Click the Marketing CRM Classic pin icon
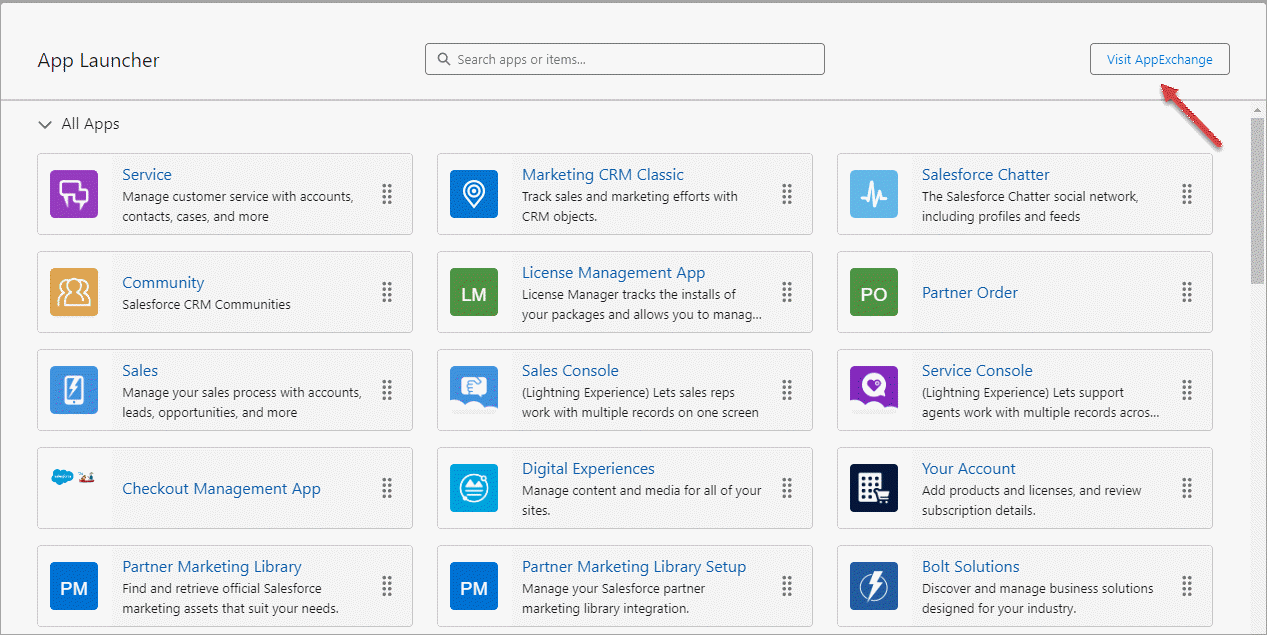Image resolution: width=1267 pixels, height=635 pixels. [x=474, y=194]
